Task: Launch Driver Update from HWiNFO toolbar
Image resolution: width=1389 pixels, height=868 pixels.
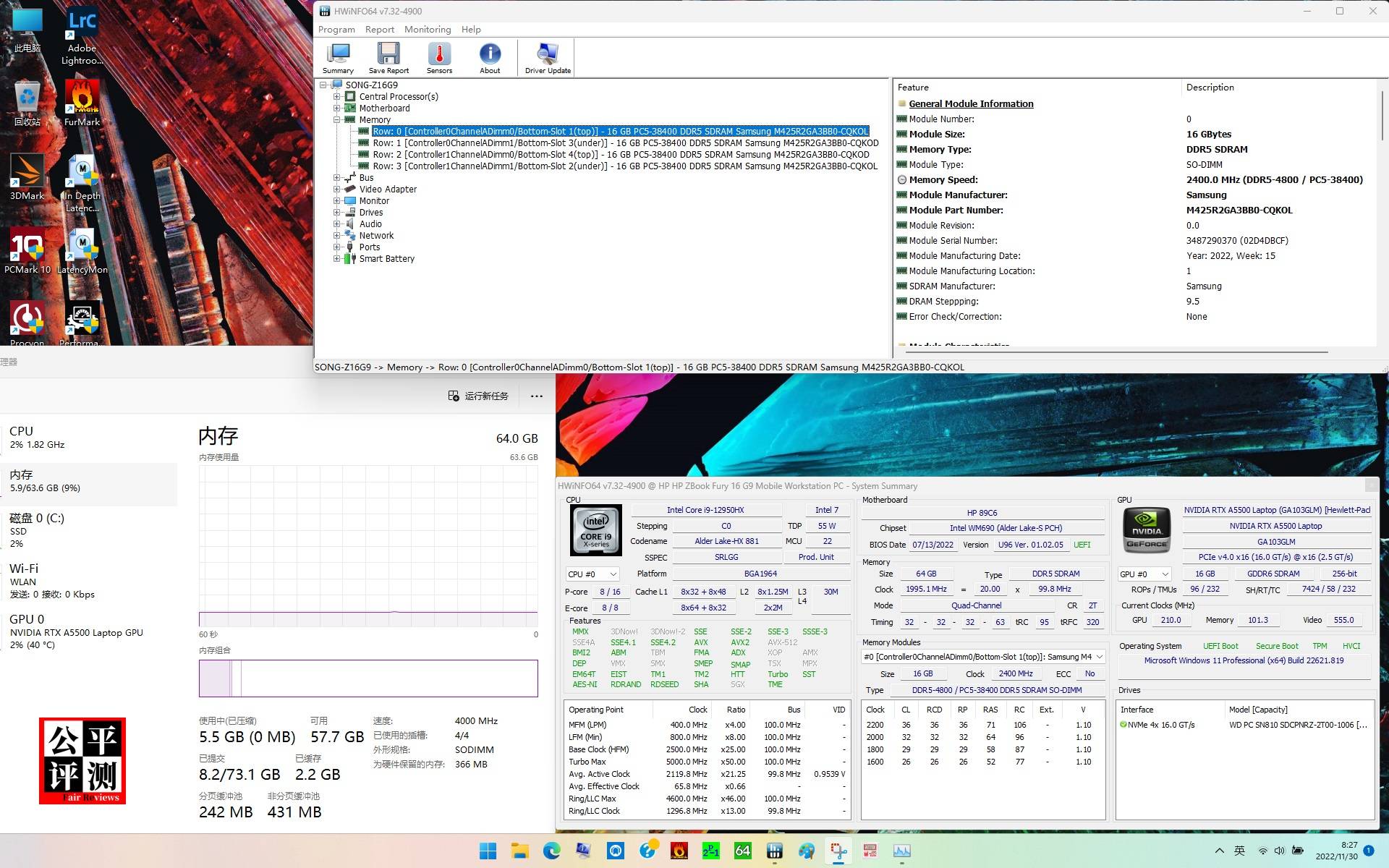Action: [x=547, y=57]
